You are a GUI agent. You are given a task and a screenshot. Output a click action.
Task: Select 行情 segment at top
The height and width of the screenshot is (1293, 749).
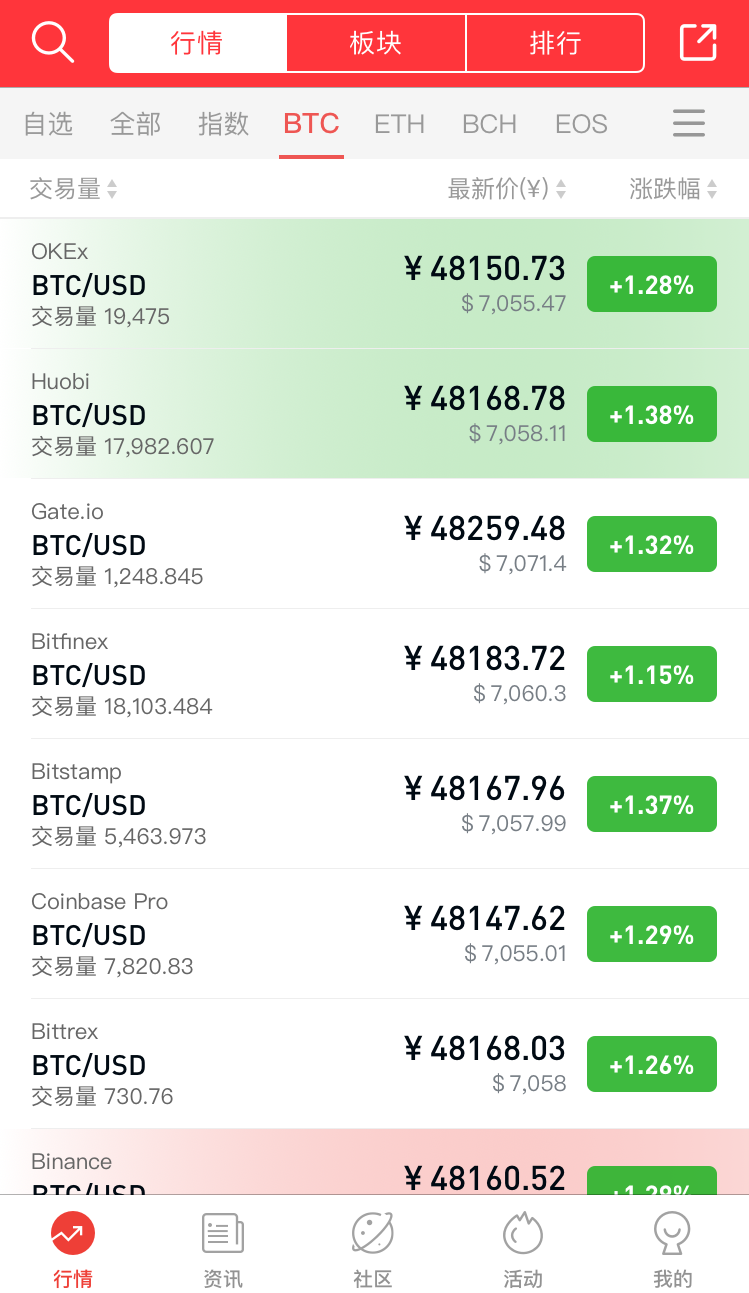point(197,43)
